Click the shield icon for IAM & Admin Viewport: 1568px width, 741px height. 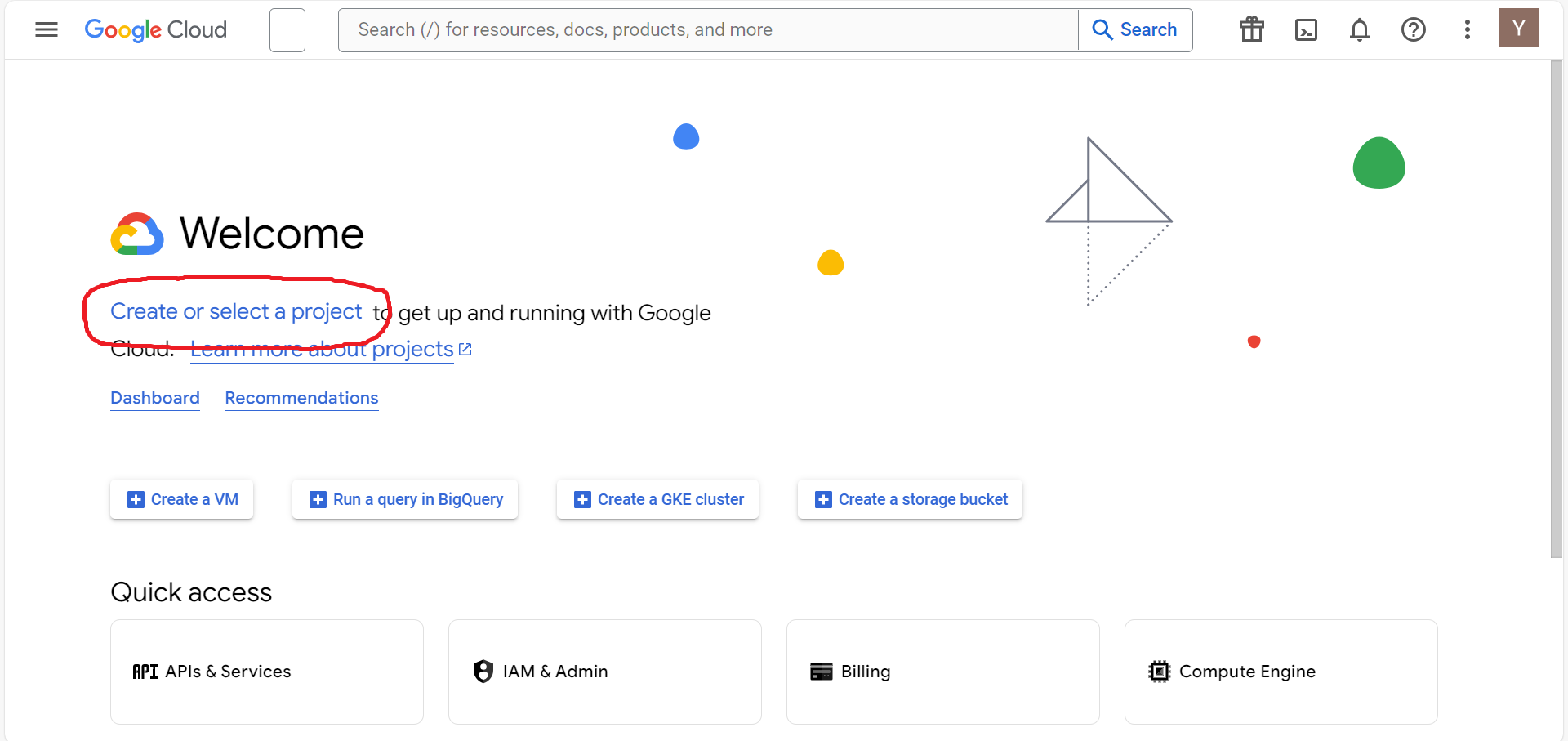tap(483, 672)
